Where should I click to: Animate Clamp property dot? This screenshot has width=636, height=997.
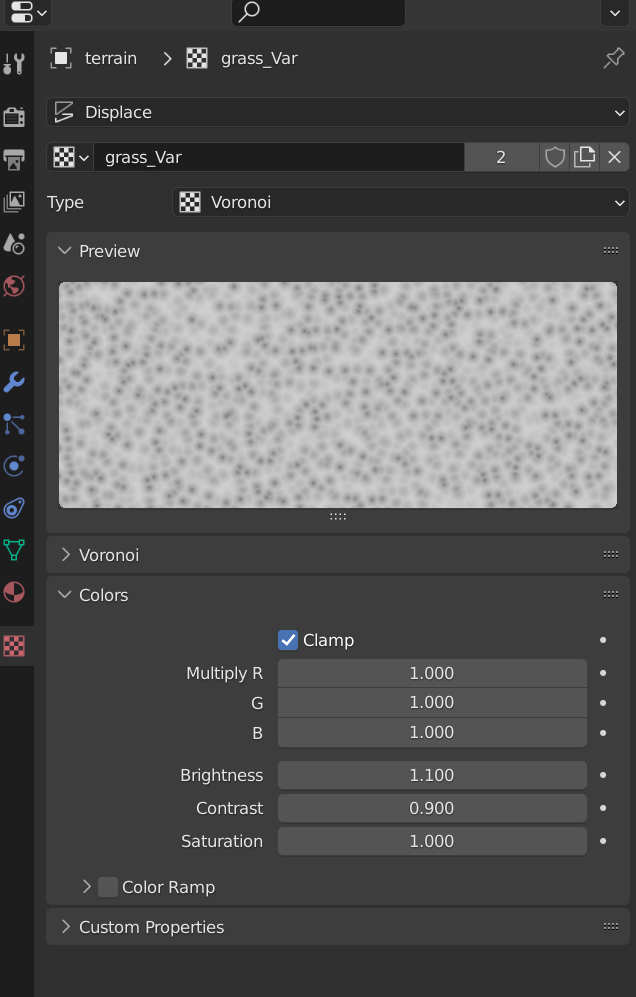pyautogui.click(x=603, y=640)
